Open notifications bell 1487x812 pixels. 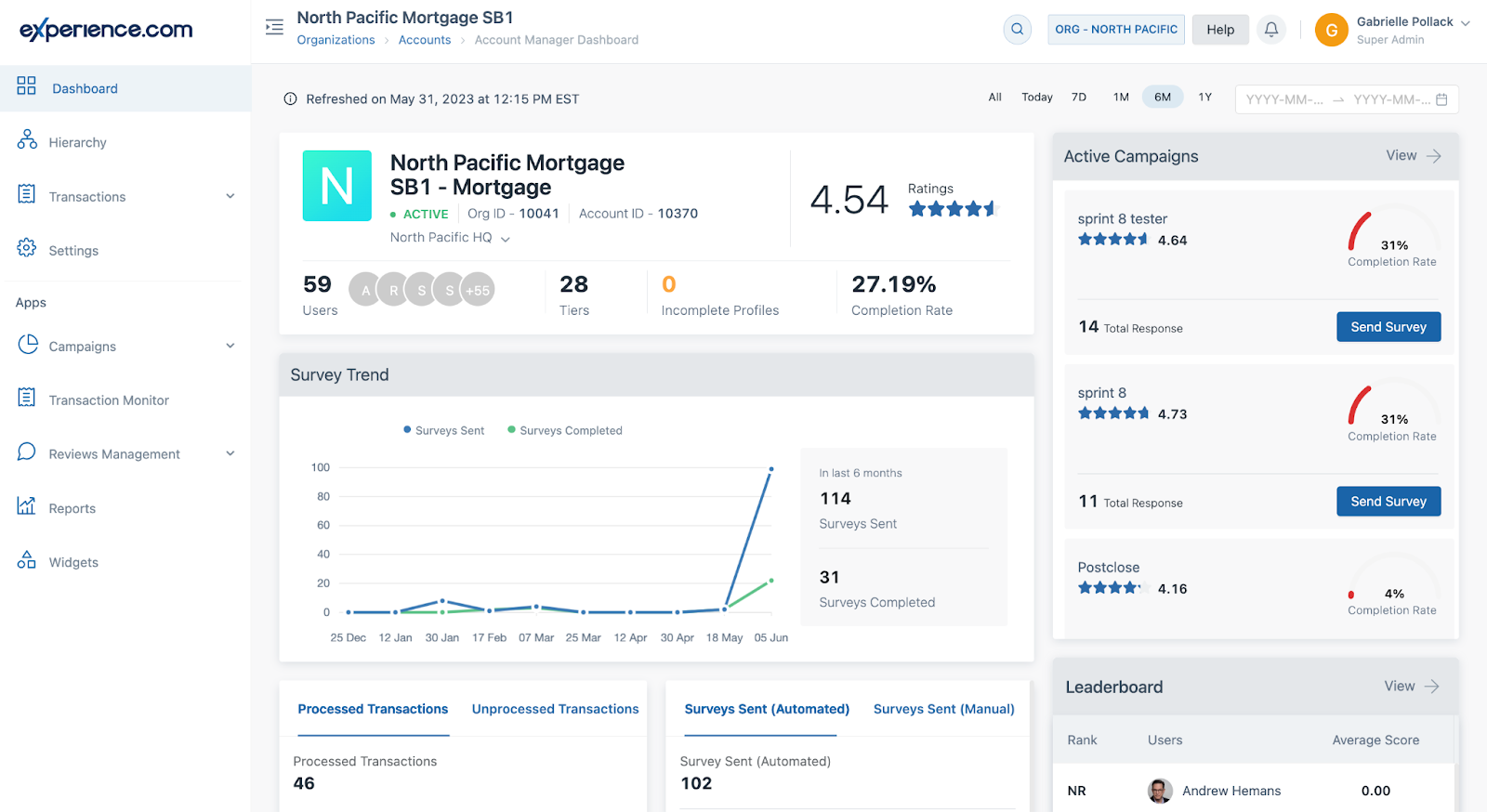(1271, 30)
